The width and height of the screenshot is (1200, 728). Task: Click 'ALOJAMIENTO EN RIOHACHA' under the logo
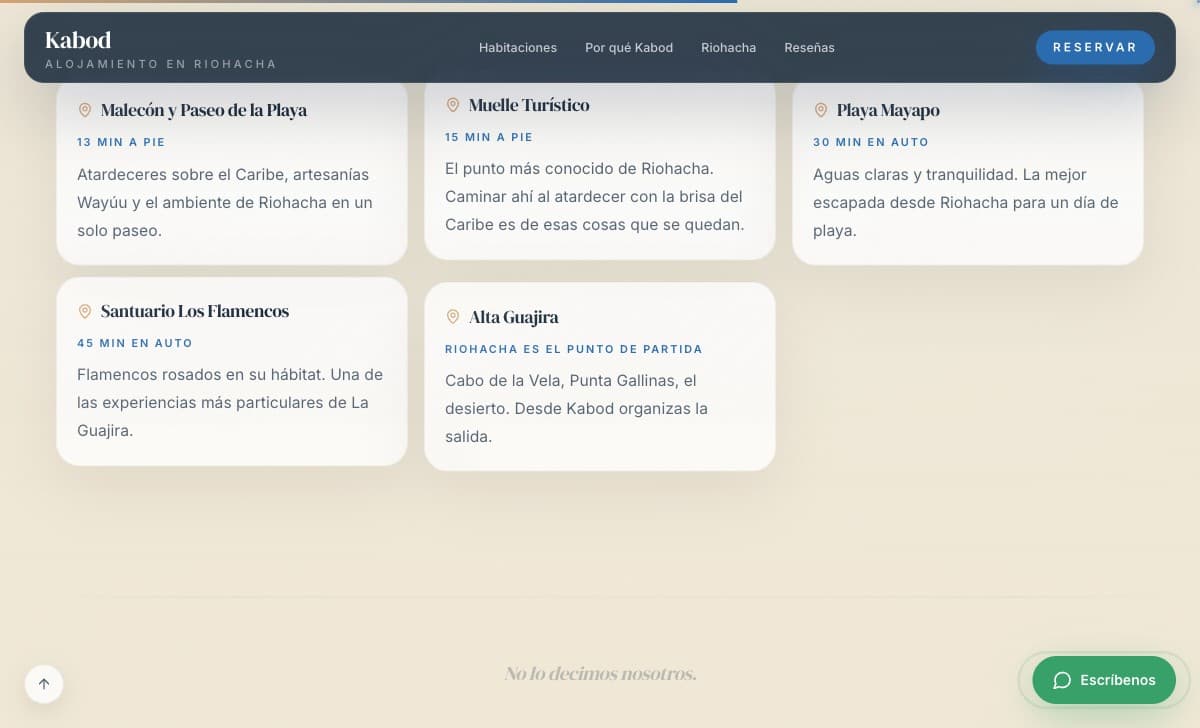click(x=161, y=63)
